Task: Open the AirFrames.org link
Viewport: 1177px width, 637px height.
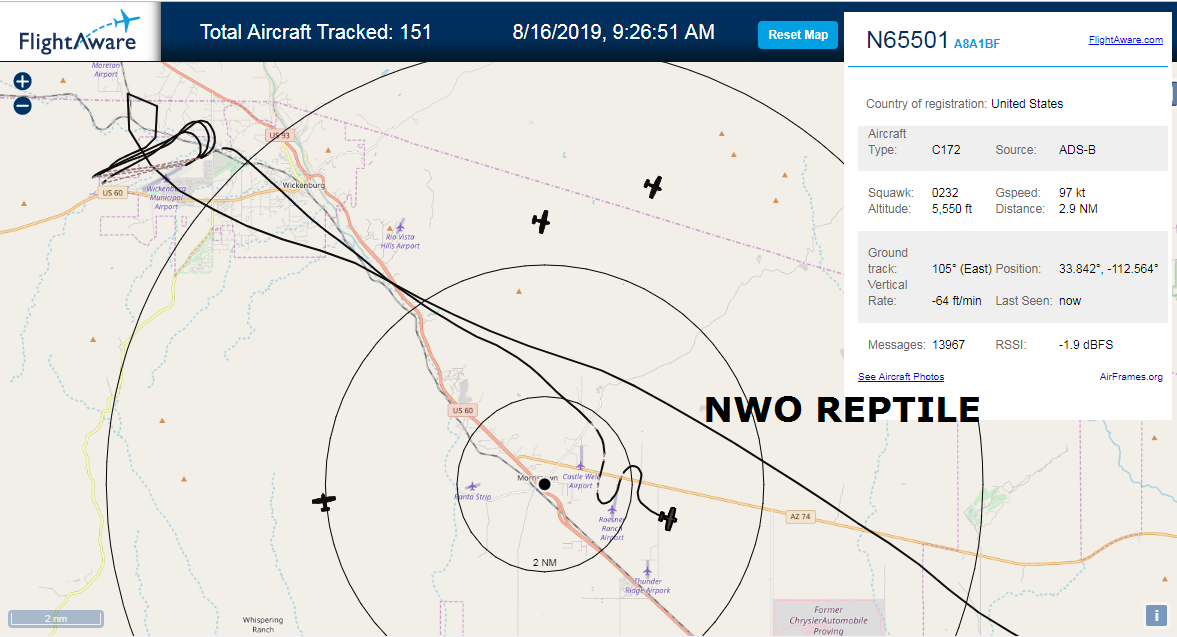Action: (x=1130, y=377)
